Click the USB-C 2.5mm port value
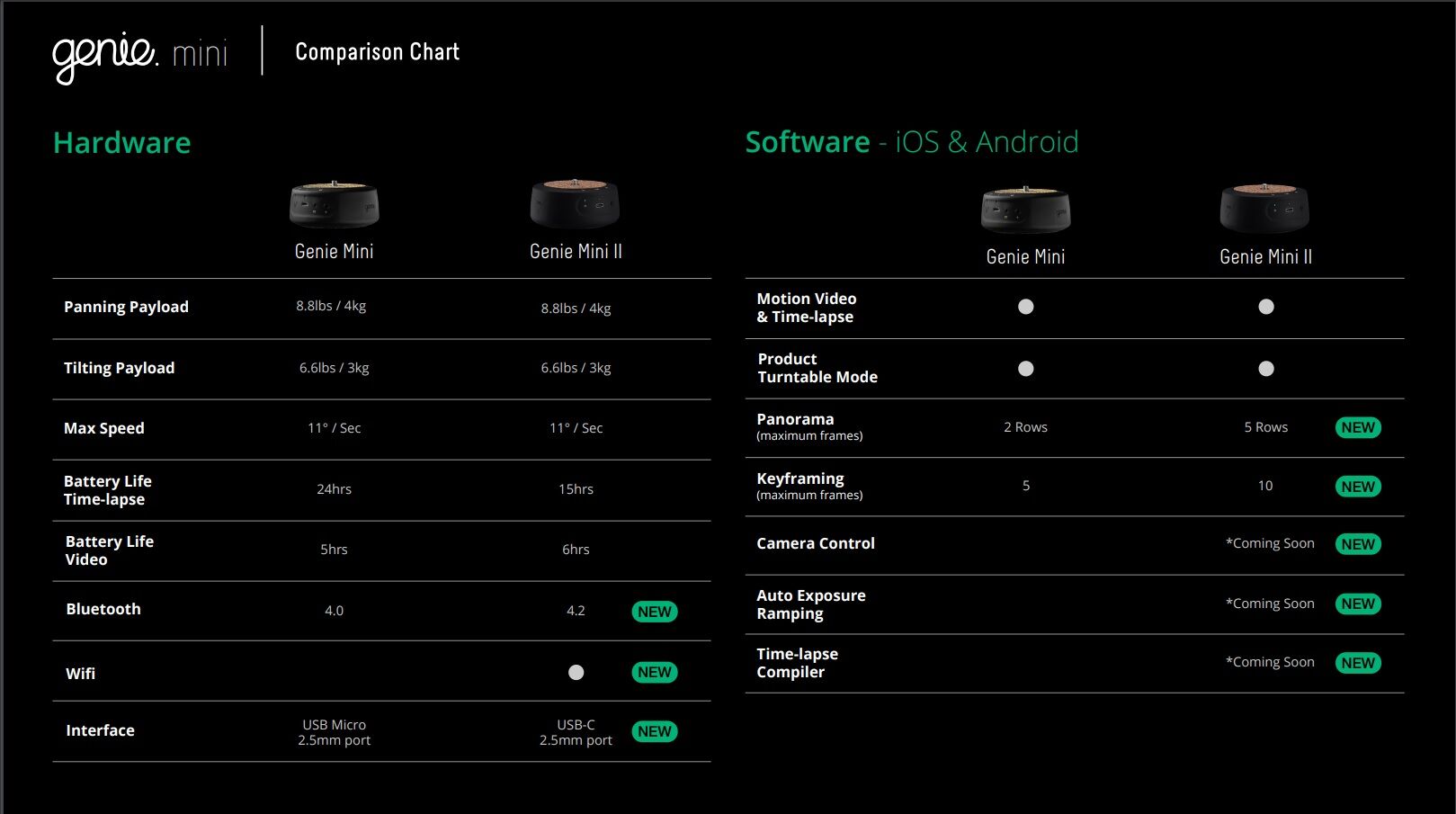This screenshot has height=814, width=1456. pyautogui.click(x=576, y=732)
